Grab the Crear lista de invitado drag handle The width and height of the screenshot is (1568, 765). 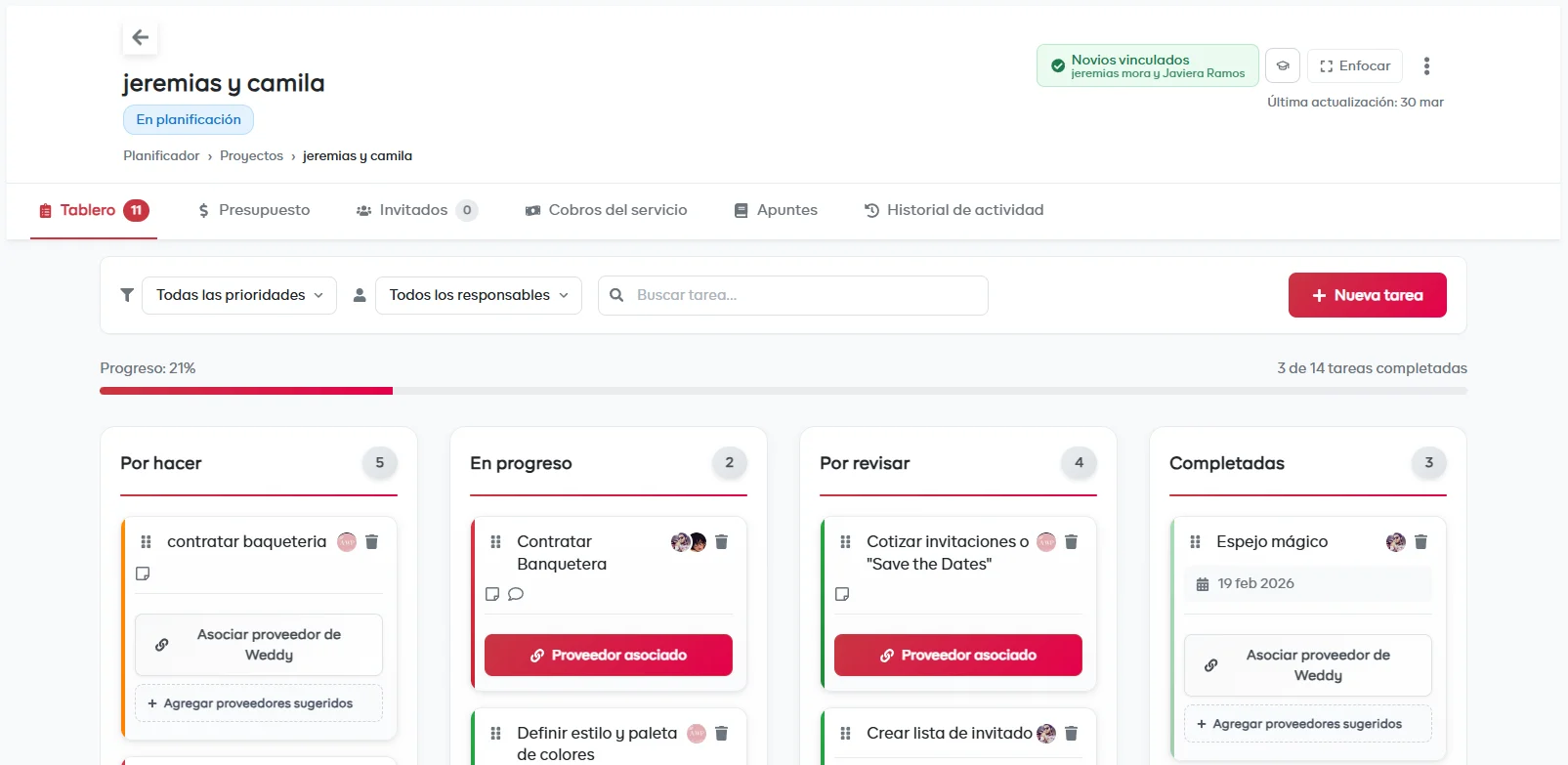pos(845,734)
